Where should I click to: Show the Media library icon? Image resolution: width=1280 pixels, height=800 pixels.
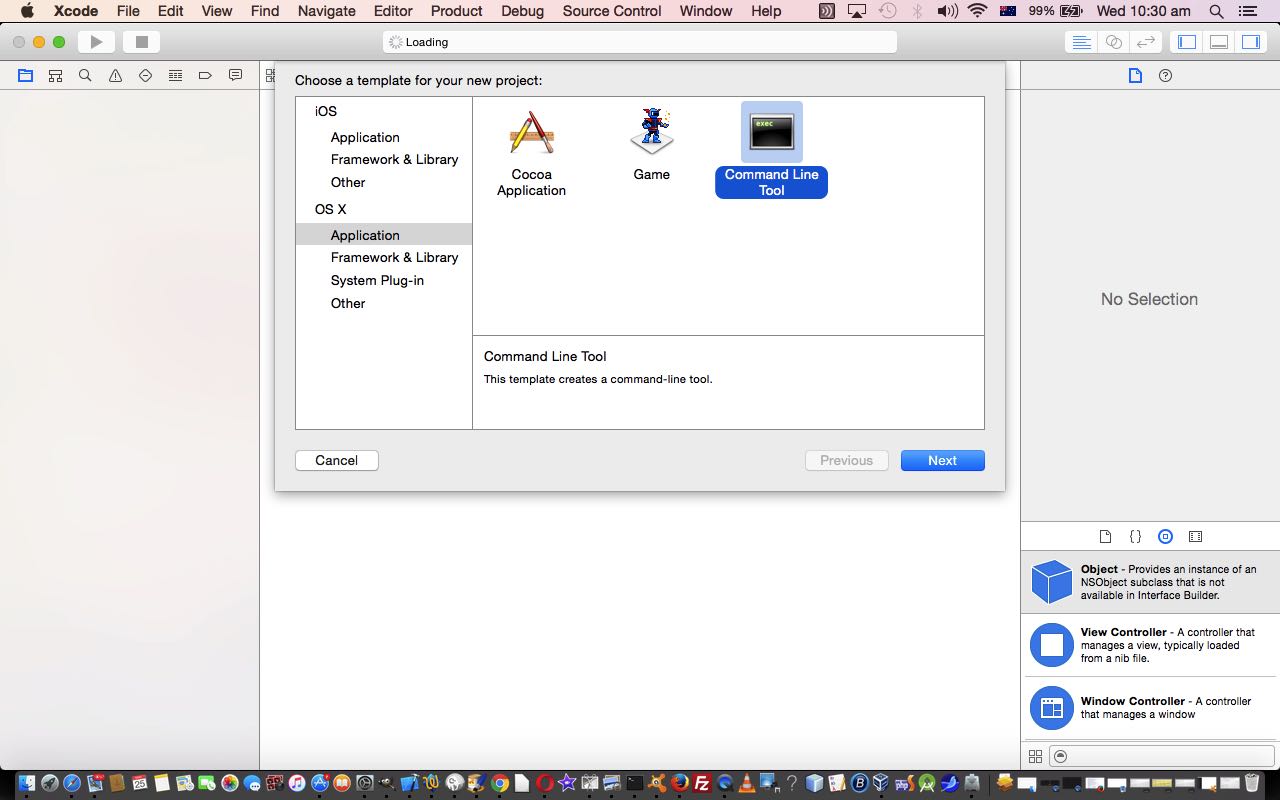coord(1195,536)
